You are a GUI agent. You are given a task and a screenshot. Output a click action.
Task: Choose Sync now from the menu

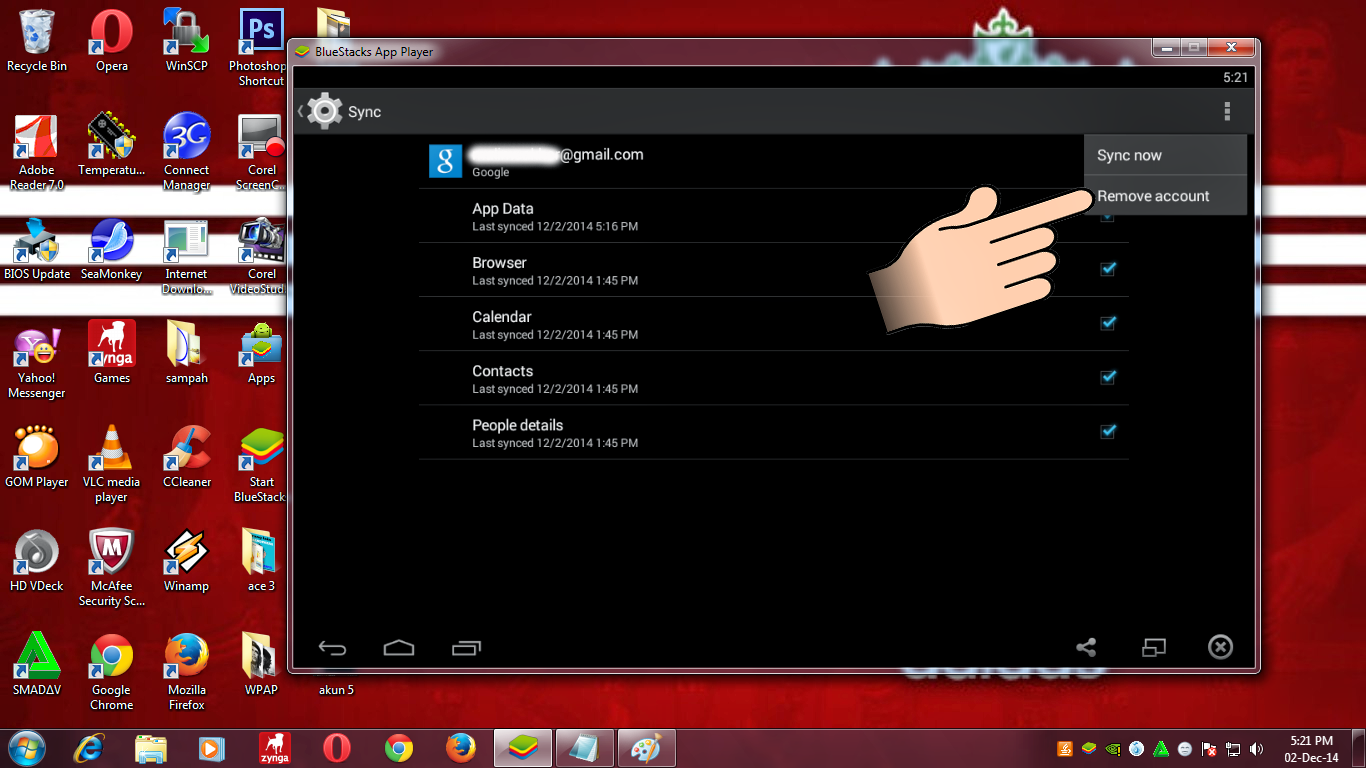click(1165, 155)
